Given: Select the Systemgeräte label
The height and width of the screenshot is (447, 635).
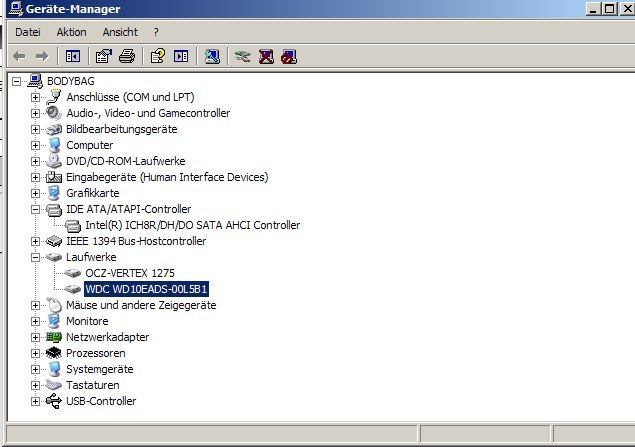Looking at the screenshot, I should tap(100, 369).
